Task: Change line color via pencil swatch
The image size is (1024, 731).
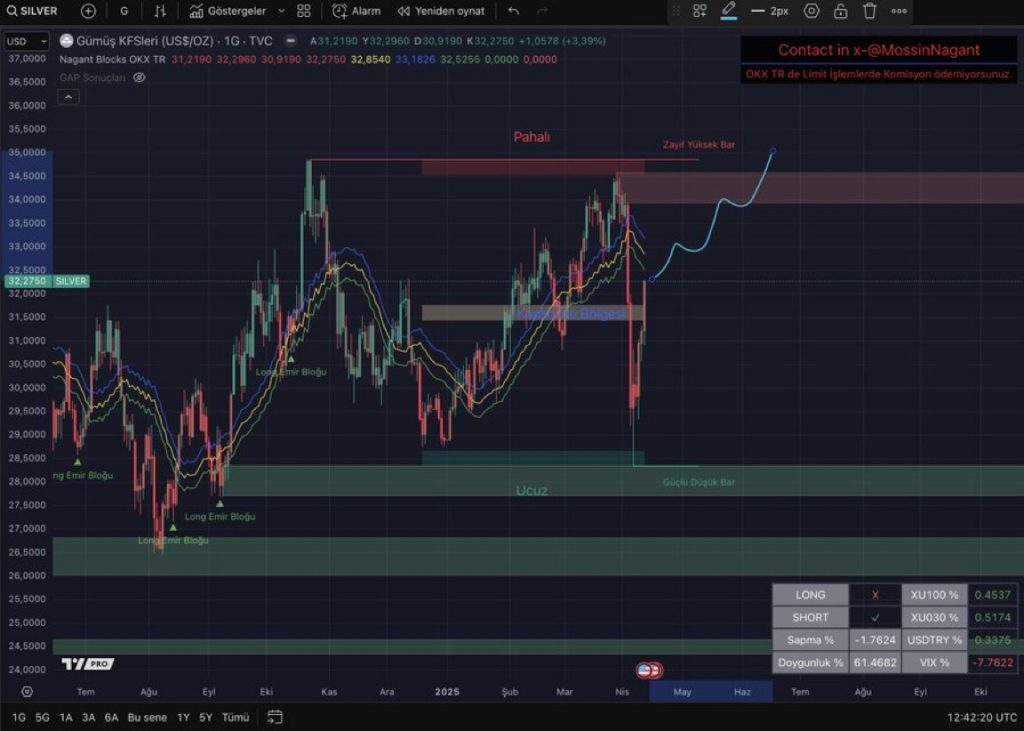Action: (x=729, y=11)
